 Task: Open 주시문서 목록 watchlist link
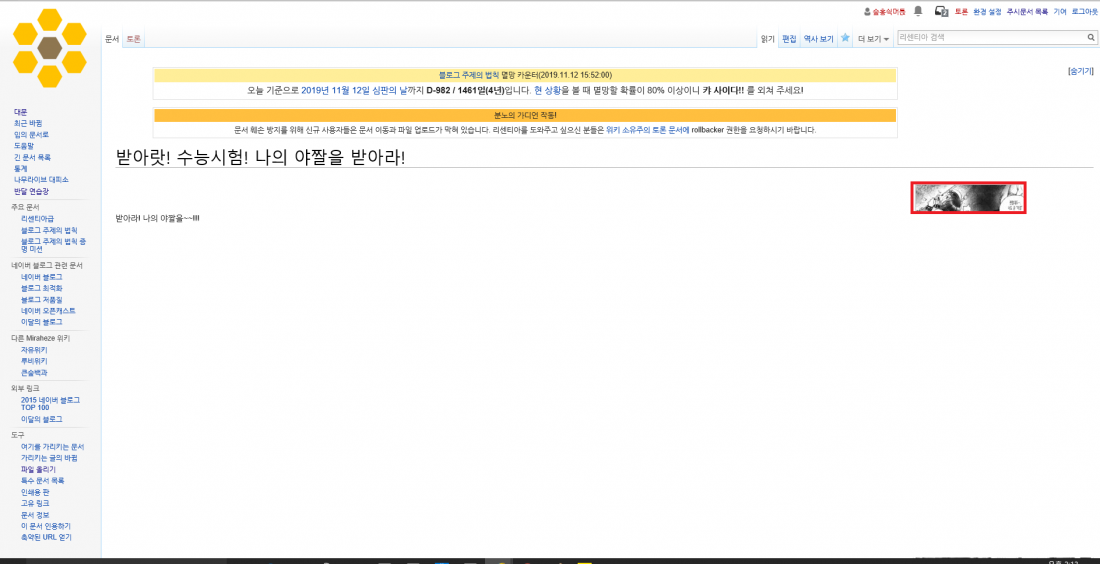click(1027, 12)
